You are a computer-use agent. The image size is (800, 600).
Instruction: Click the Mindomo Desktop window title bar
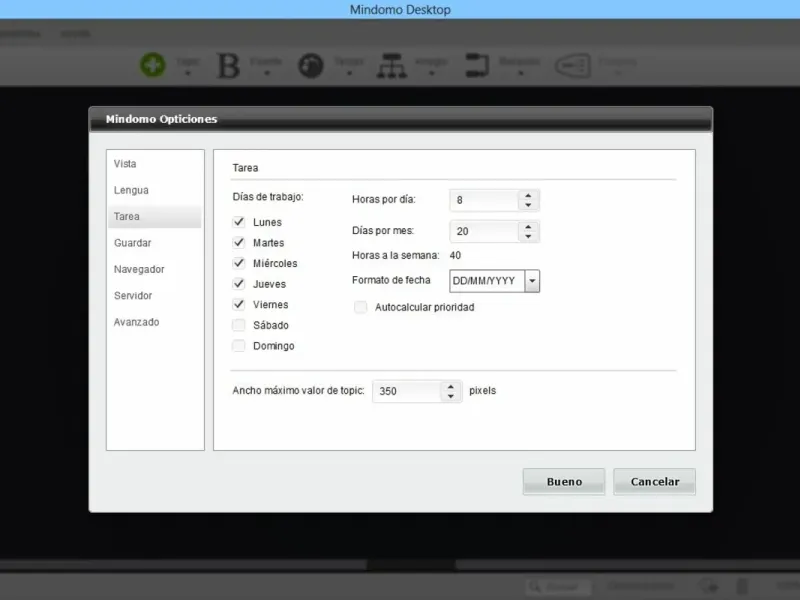click(x=400, y=10)
